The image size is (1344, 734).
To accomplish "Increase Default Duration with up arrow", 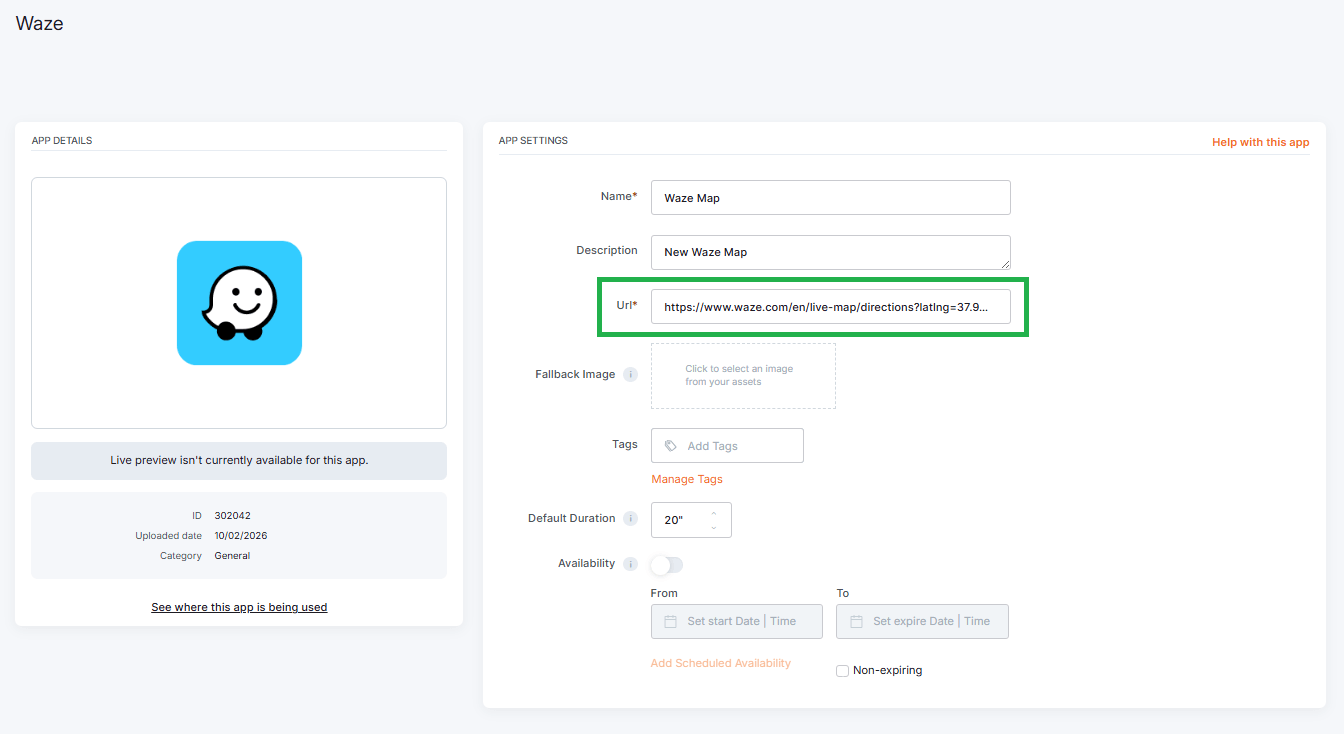I will click(x=714, y=514).
